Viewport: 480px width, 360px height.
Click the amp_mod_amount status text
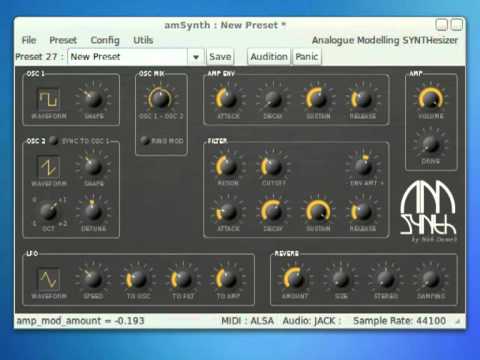coord(80,321)
